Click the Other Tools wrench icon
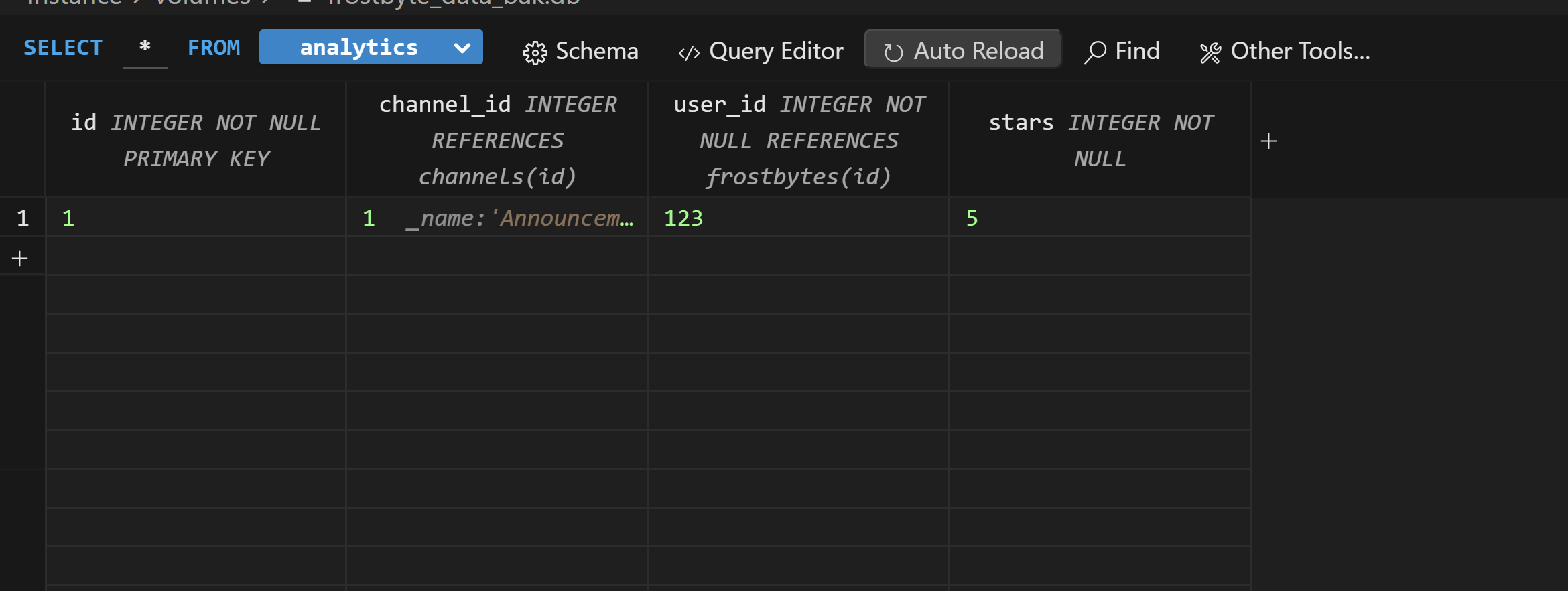This screenshot has height=591, width=1568. coord(1210,52)
